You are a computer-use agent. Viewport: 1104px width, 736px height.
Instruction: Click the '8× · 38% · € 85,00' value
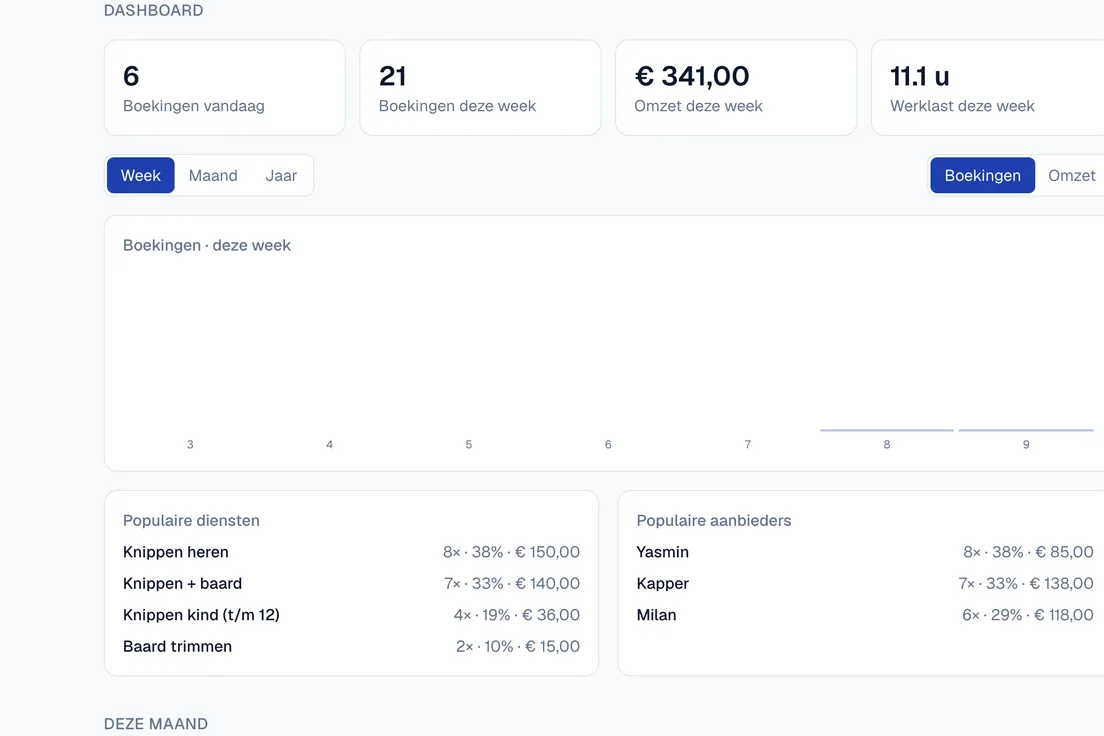pyautogui.click(x=1029, y=552)
